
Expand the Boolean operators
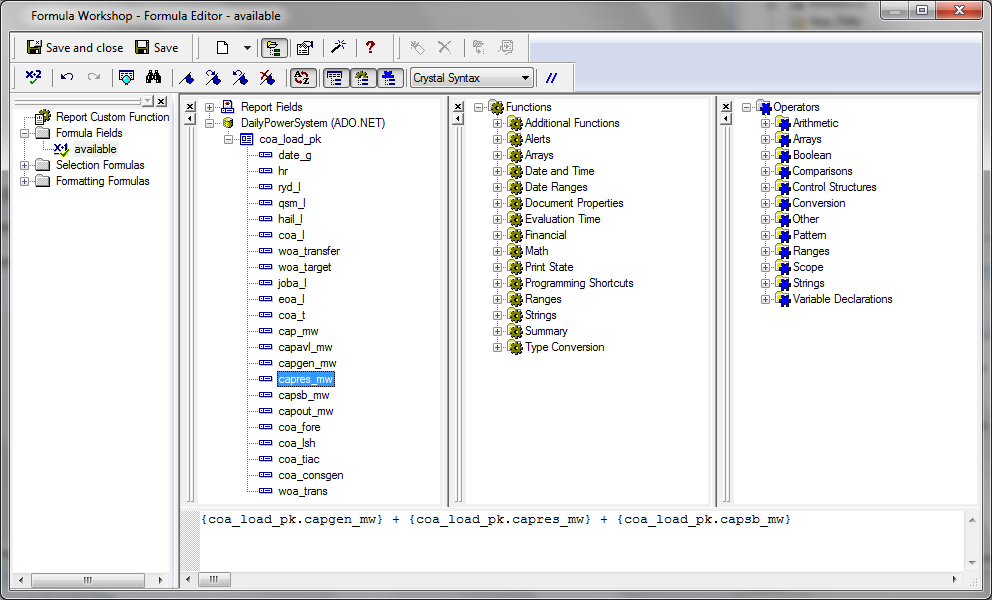[x=765, y=155]
